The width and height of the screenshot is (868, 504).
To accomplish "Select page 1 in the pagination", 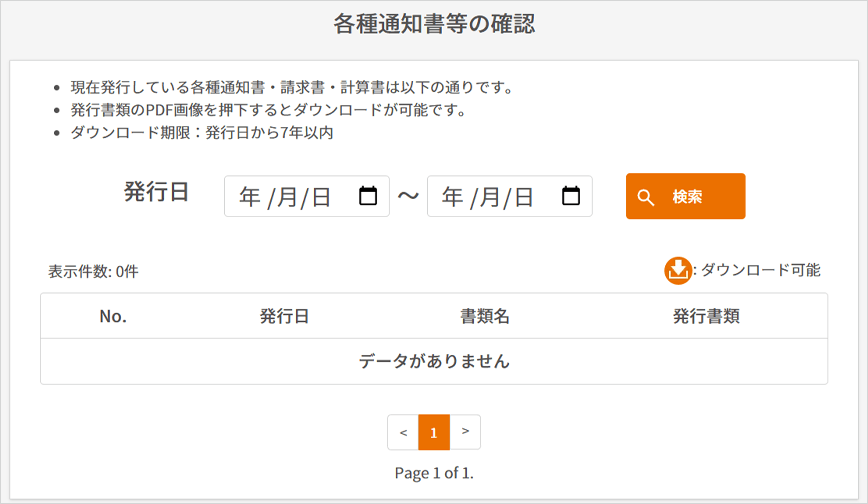I will coord(434,432).
